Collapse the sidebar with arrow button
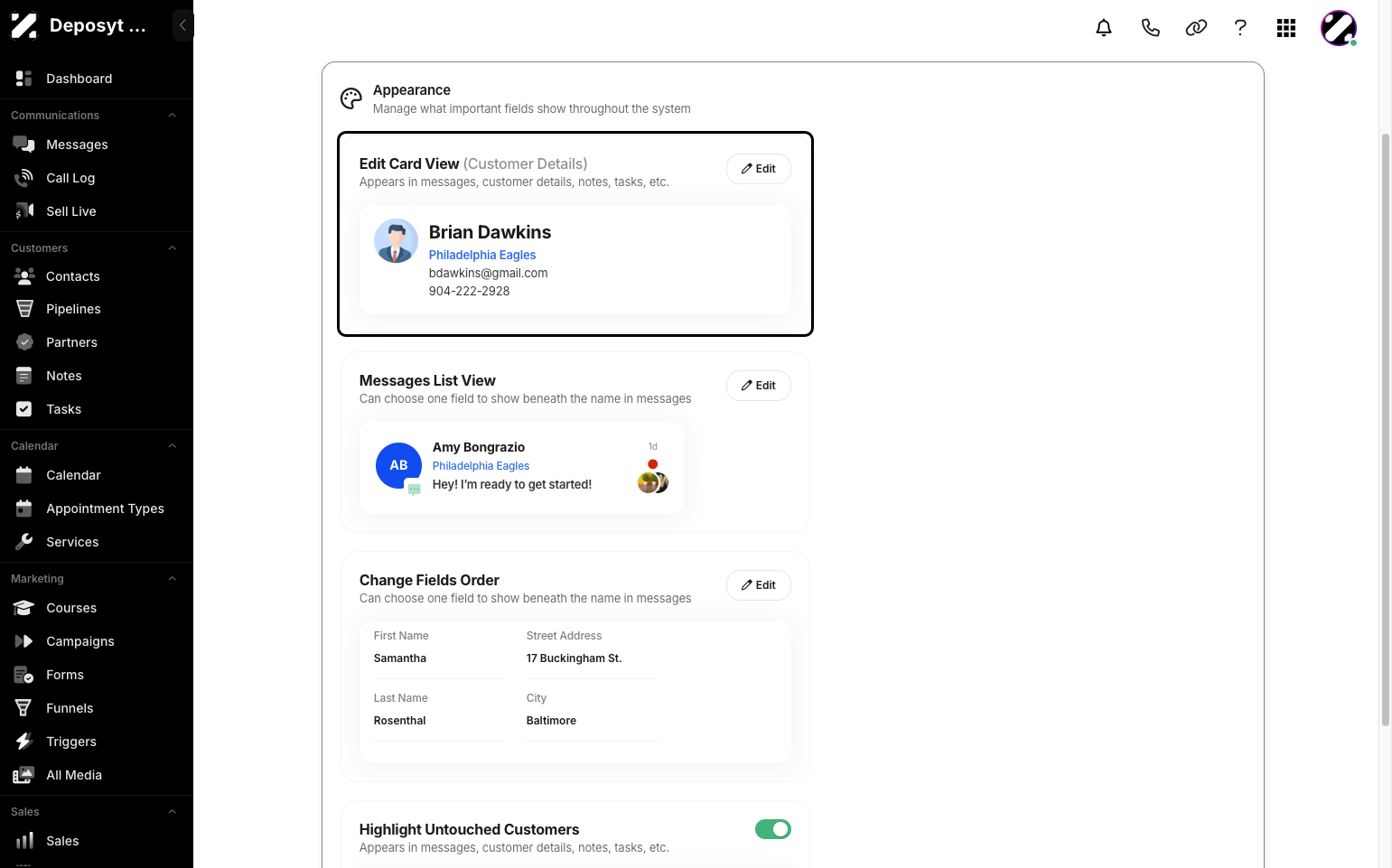 [x=182, y=25]
